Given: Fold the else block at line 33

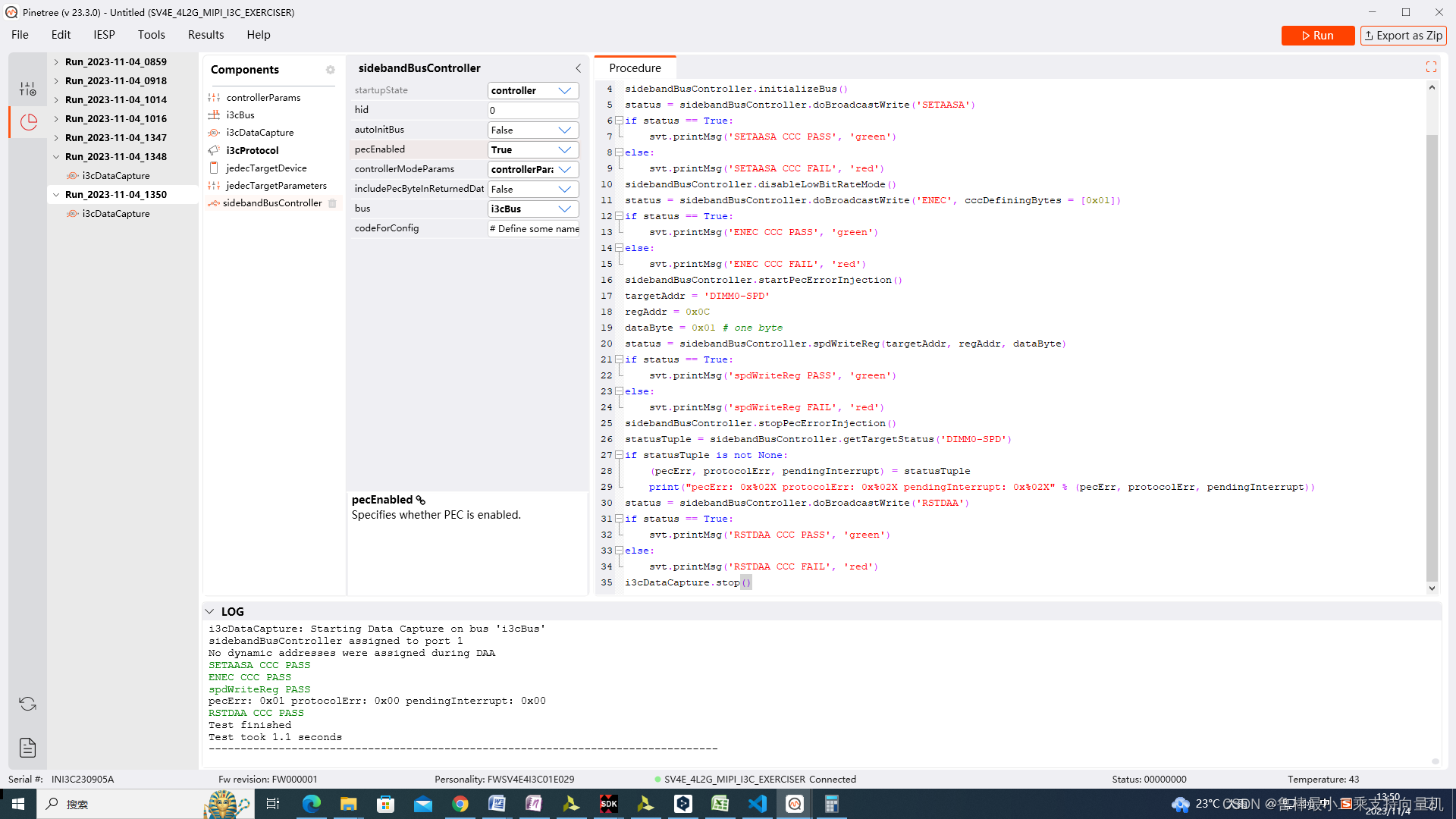Looking at the screenshot, I should [x=620, y=551].
